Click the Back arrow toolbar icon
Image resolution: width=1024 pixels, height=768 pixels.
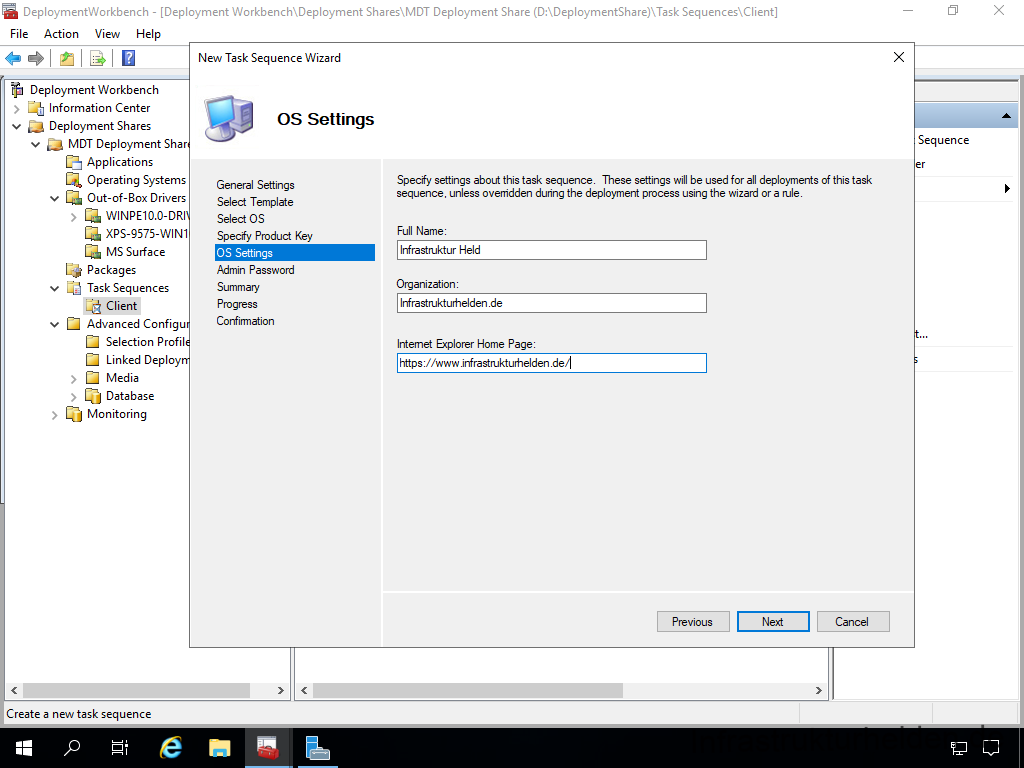(13, 58)
